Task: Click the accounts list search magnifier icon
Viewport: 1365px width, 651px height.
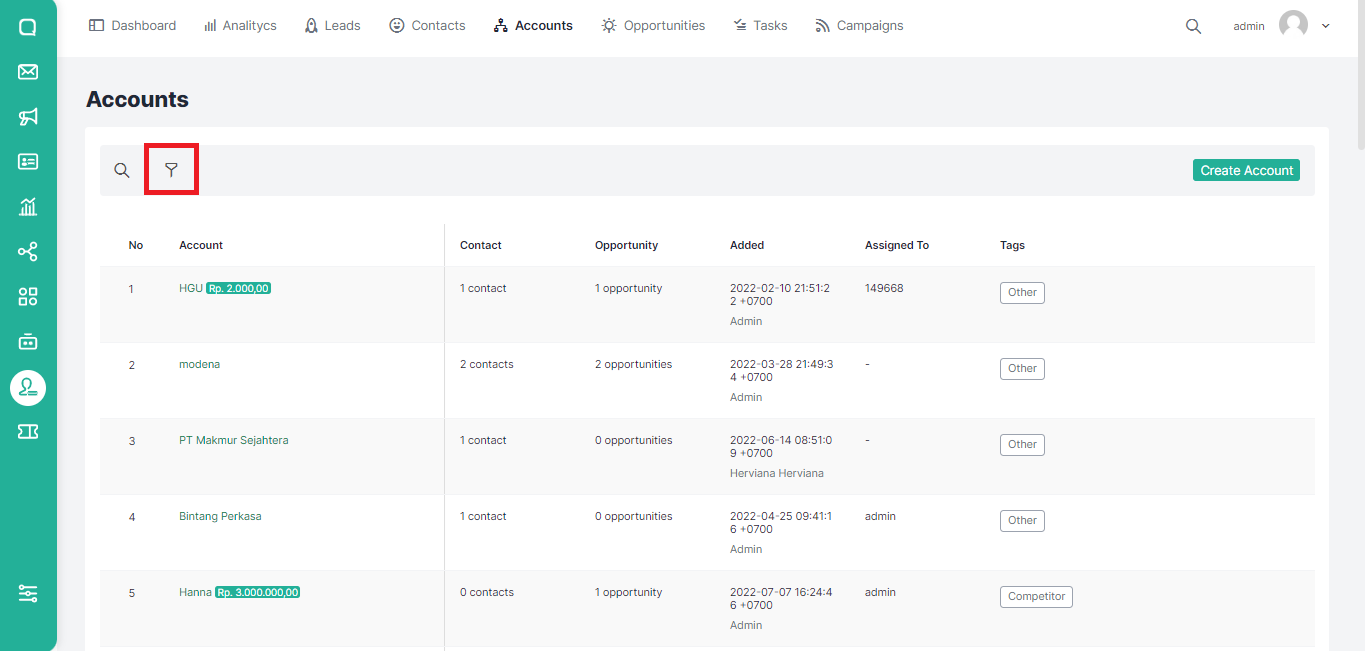Action: [x=122, y=170]
